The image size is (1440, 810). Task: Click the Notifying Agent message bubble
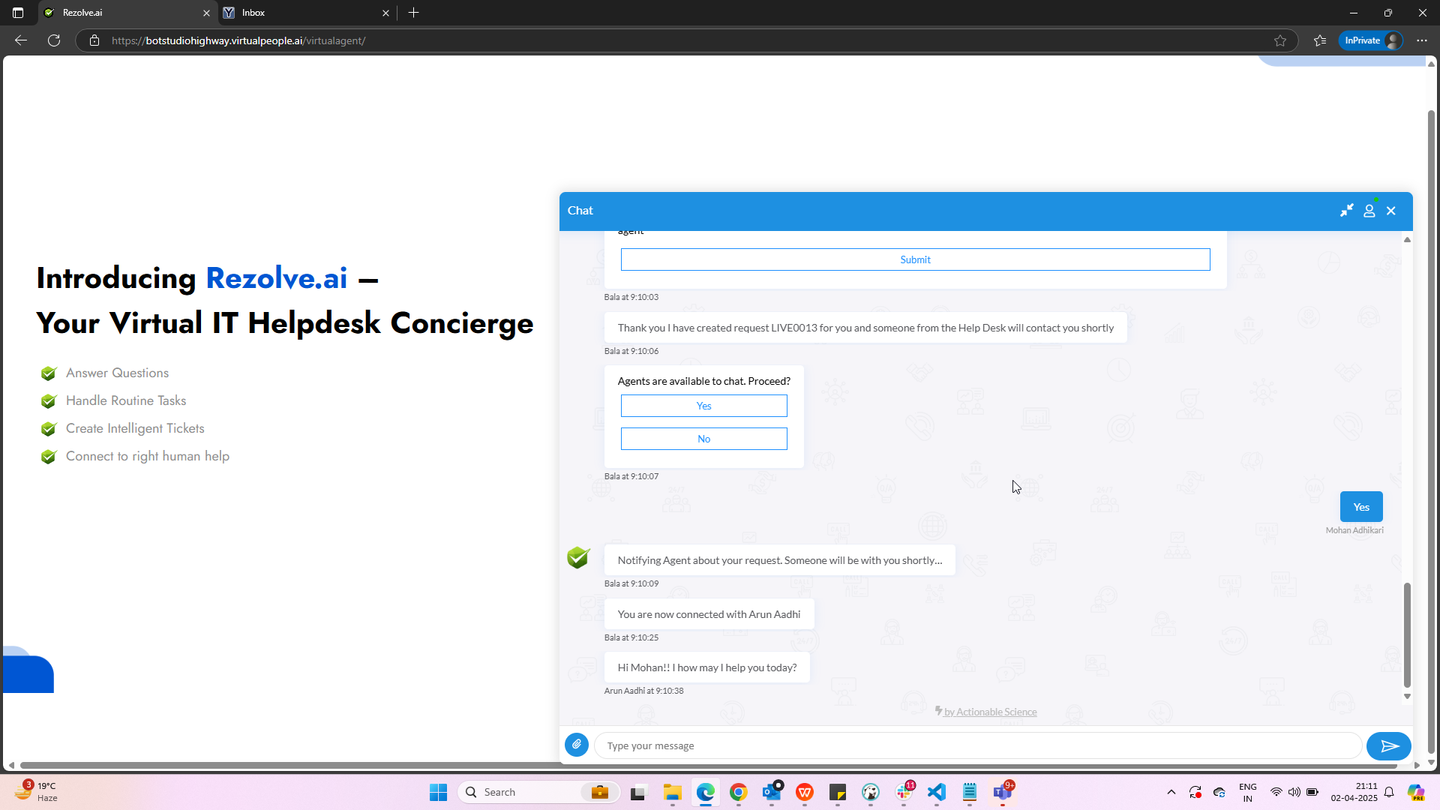pyautogui.click(x=780, y=560)
